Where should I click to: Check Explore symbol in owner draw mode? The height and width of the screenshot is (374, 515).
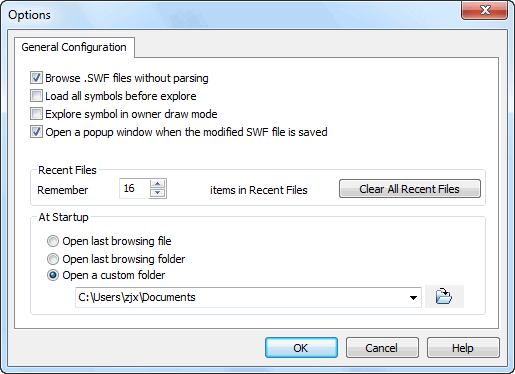tap(36, 114)
